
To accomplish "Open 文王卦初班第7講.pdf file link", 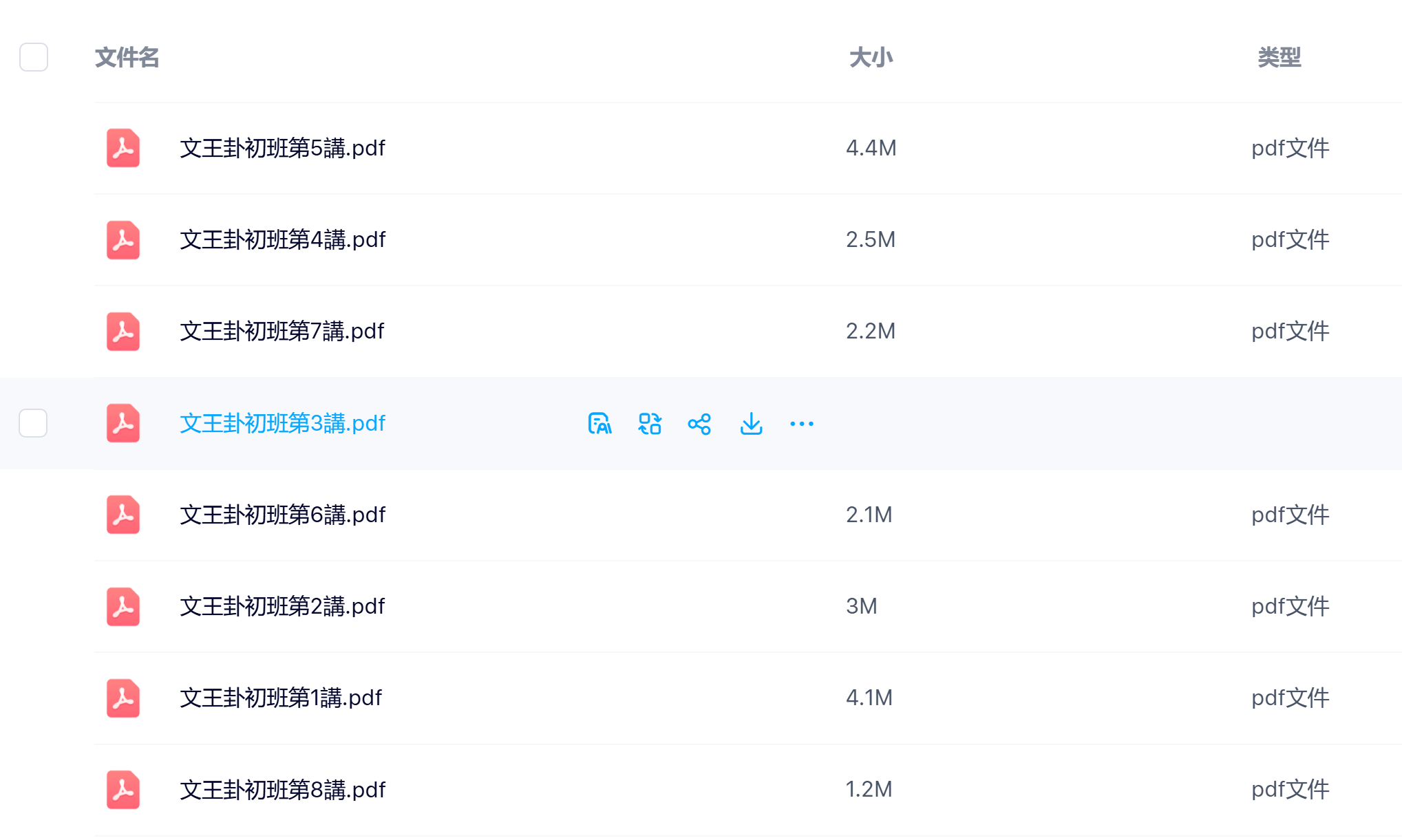I will coord(282,331).
